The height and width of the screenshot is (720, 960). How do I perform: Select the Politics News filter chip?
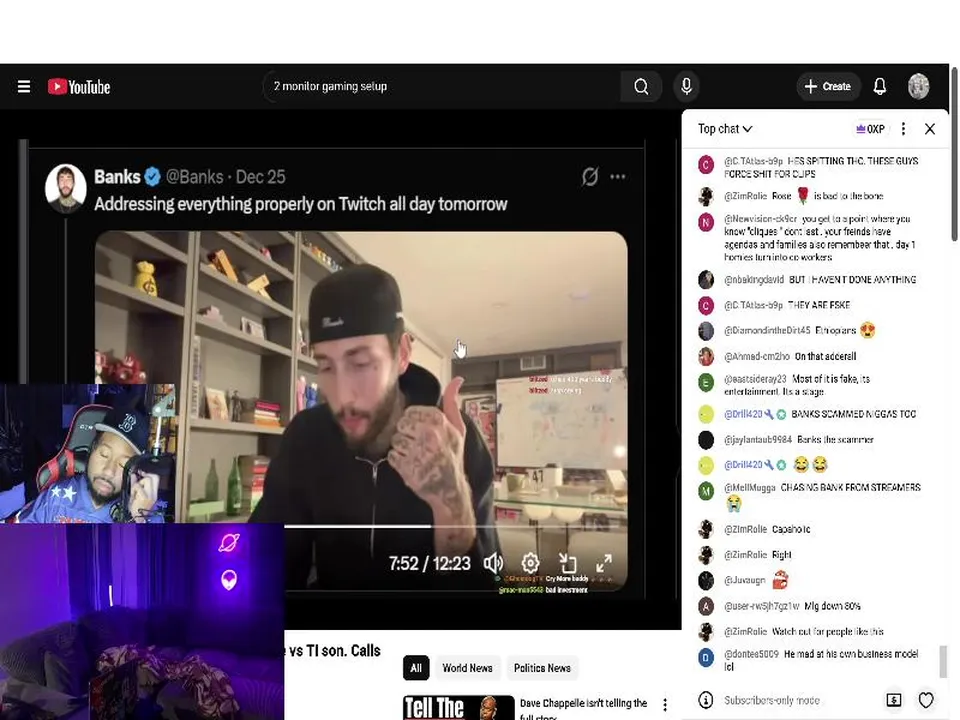point(542,668)
